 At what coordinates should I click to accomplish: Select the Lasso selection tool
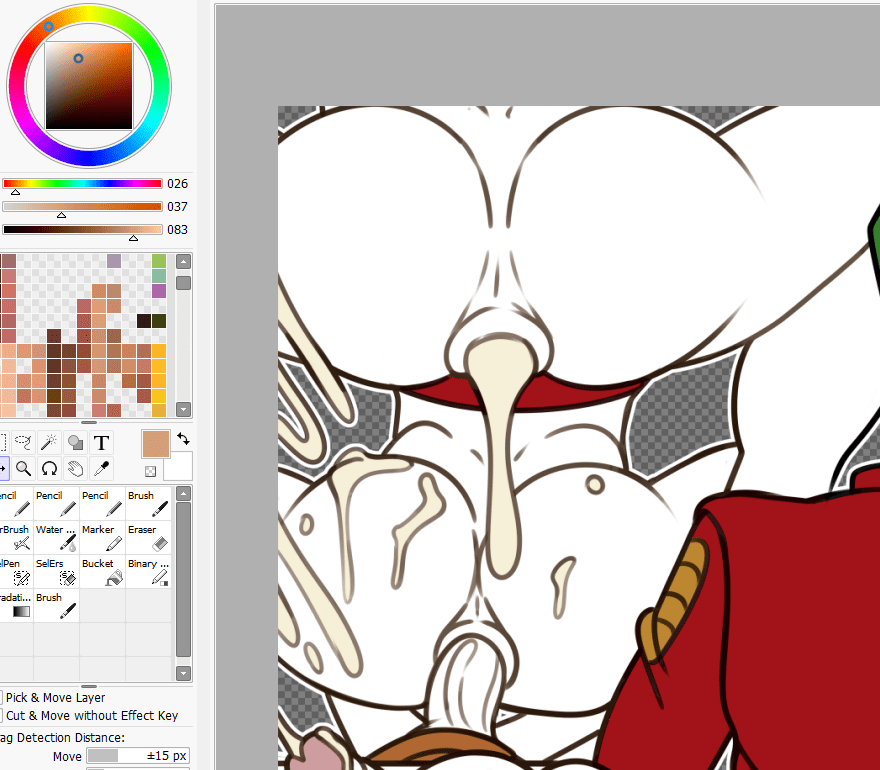coord(22,442)
